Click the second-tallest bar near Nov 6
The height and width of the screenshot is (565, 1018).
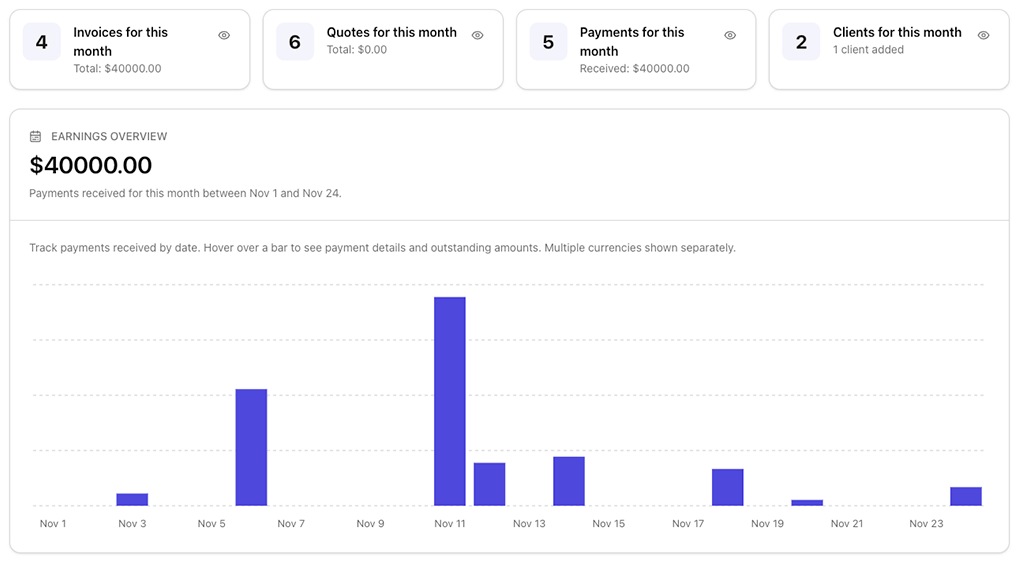pos(251,447)
